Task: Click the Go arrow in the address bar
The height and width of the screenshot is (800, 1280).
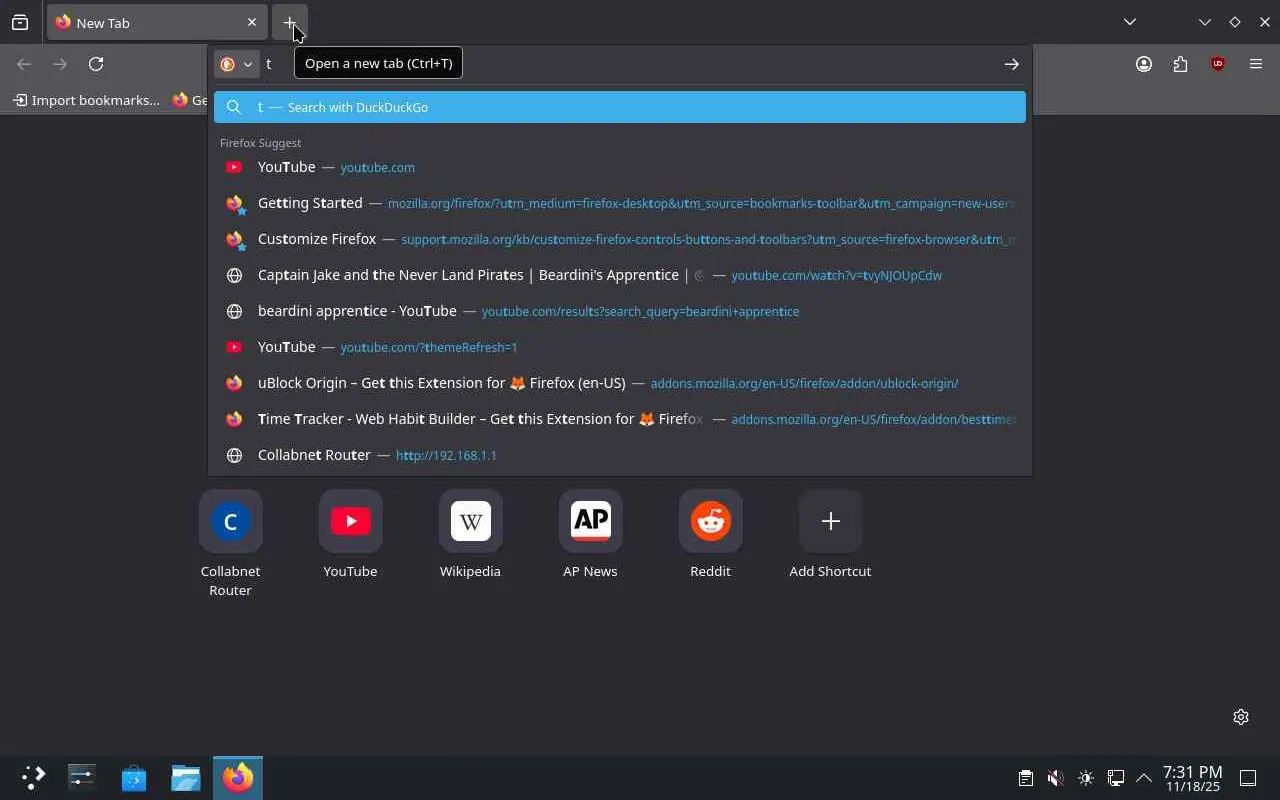Action: [1012, 64]
